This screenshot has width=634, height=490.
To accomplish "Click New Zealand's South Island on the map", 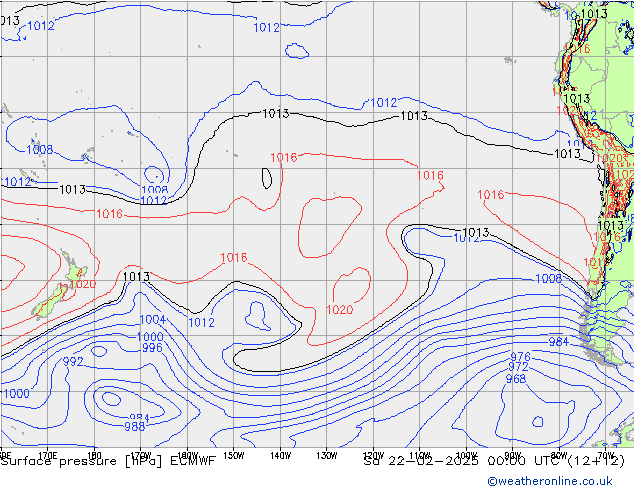I will [49, 302].
